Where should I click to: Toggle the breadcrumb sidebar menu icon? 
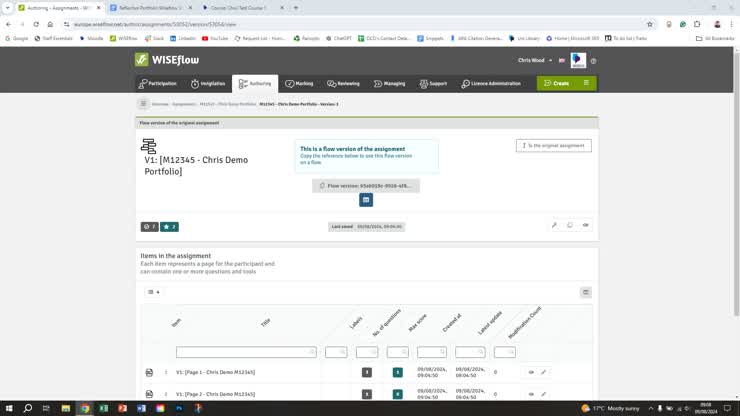click(x=143, y=104)
